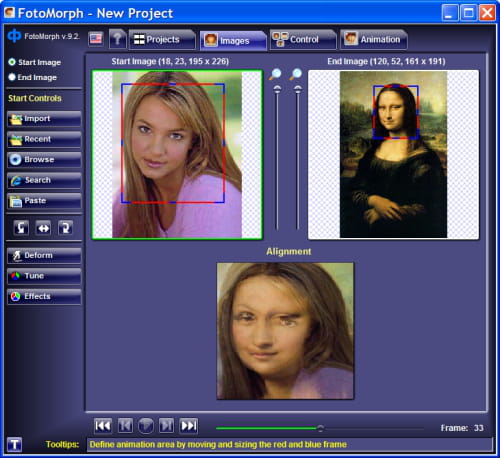Image resolution: width=500 pixels, height=458 pixels.
Task: Play the morph animation
Action: [x=146, y=426]
